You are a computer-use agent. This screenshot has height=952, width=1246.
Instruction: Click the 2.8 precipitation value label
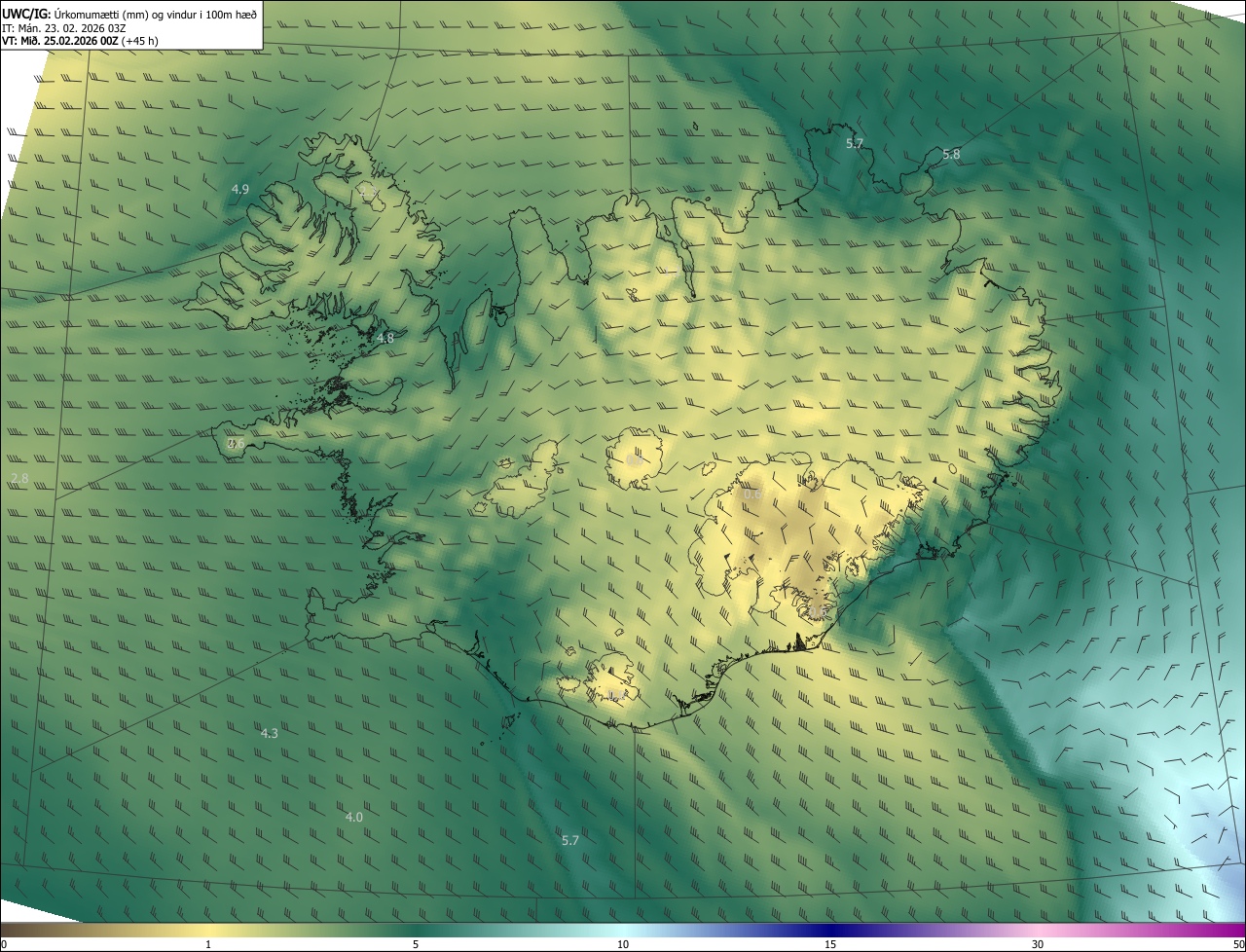click(19, 478)
